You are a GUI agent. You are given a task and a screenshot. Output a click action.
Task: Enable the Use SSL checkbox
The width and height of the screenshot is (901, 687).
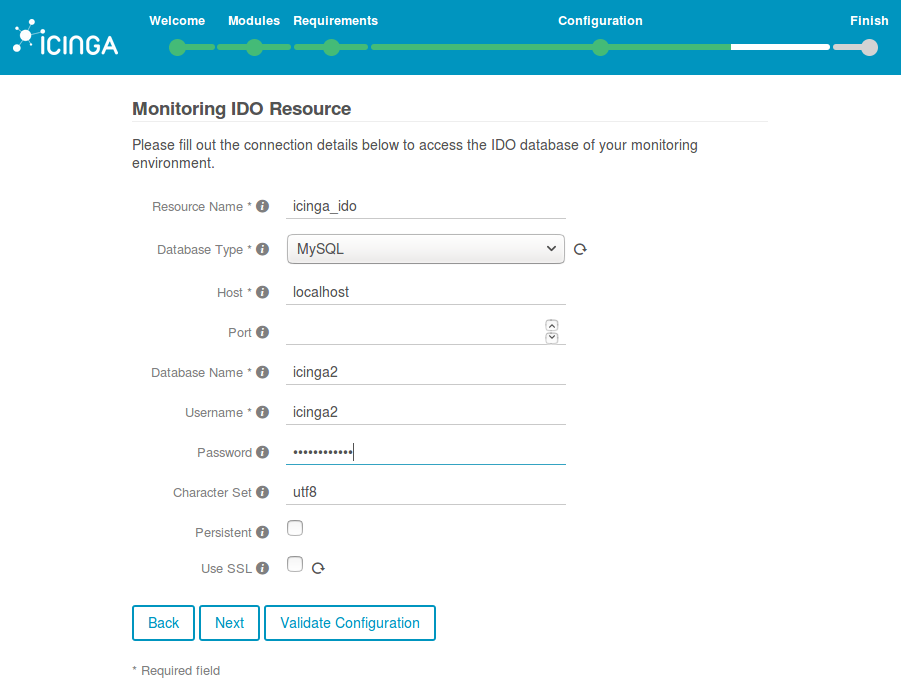pyautogui.click(x=295, y=564)
